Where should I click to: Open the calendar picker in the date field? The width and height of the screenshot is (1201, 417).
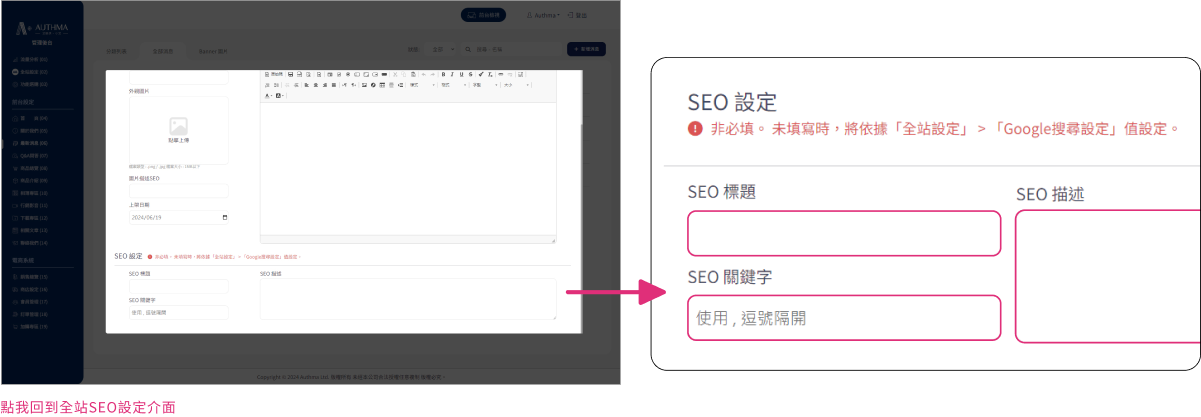(x=224, y=217)
